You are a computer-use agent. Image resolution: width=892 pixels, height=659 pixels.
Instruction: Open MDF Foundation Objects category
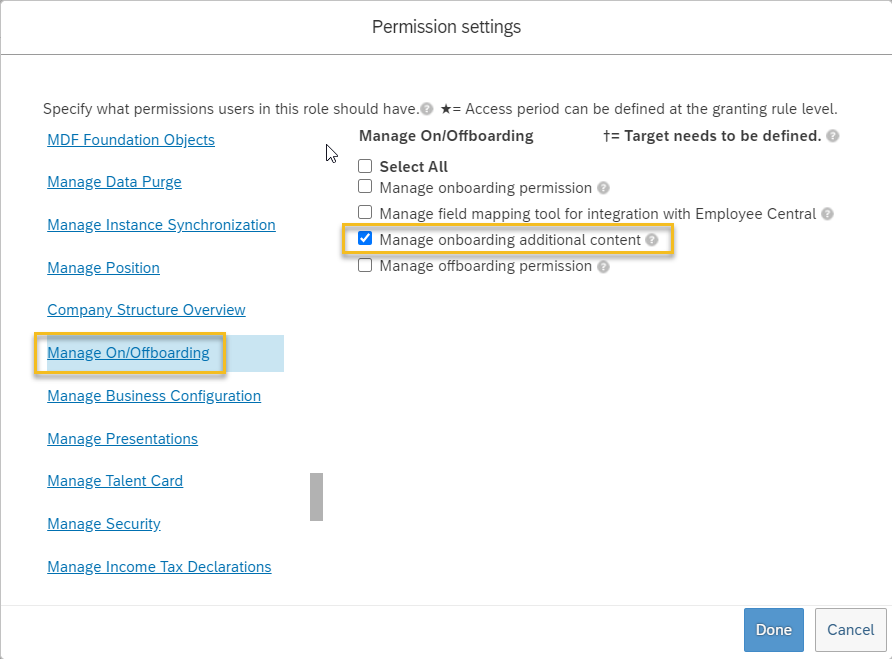point(131,140)
